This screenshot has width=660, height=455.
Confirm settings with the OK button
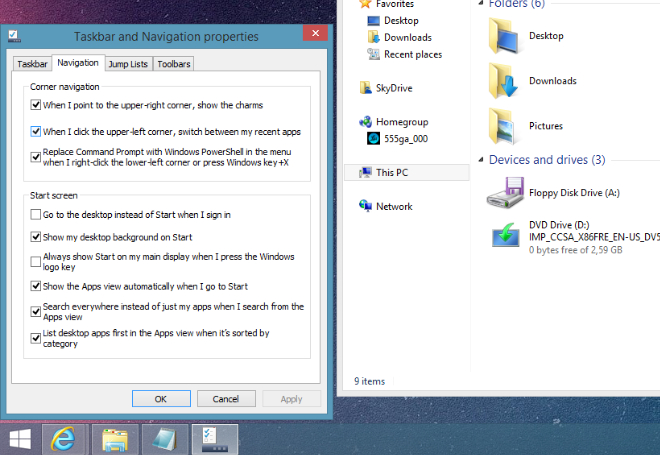(161, 399)
